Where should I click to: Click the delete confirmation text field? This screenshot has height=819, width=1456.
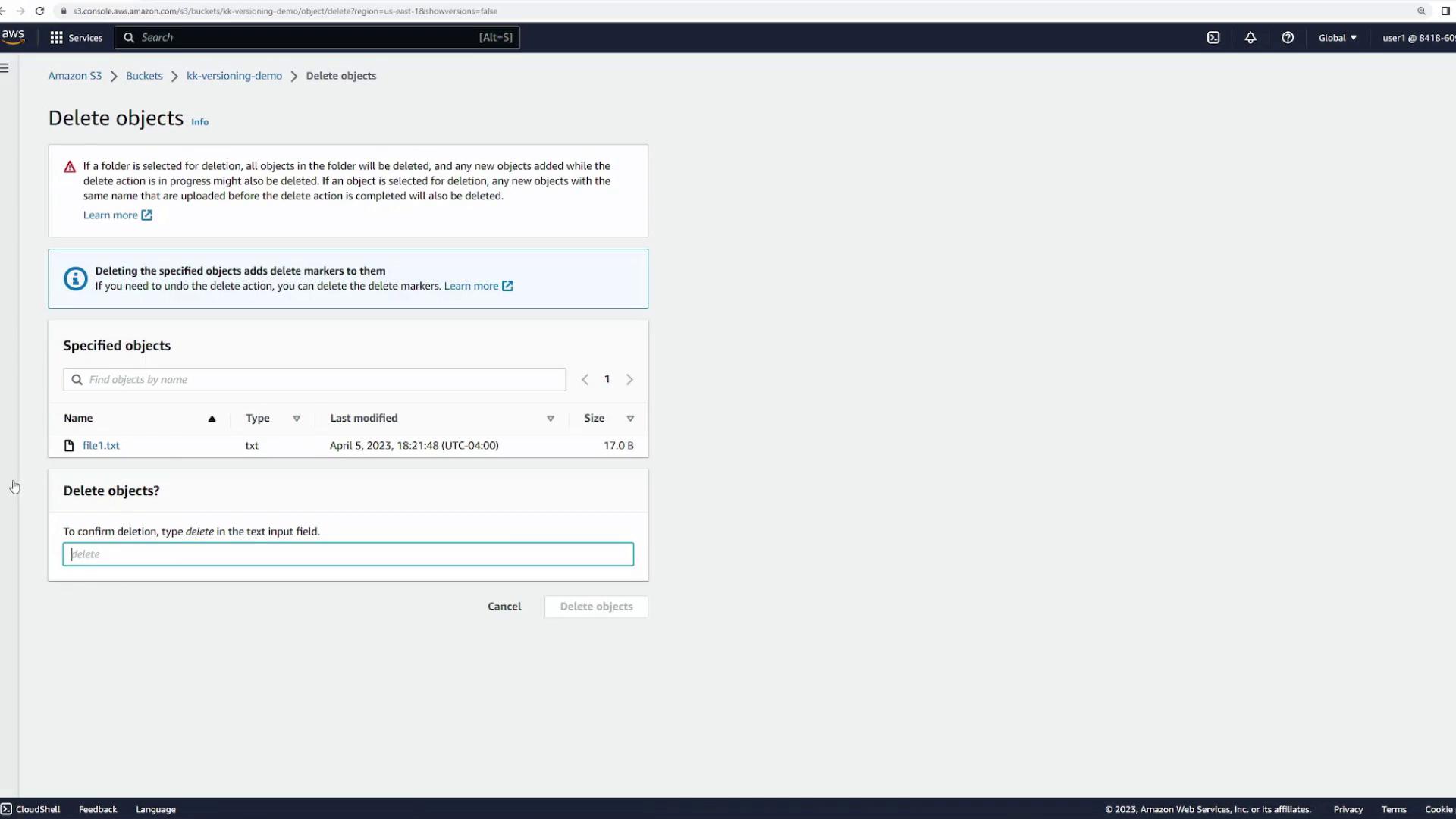[x=348, y=554]
